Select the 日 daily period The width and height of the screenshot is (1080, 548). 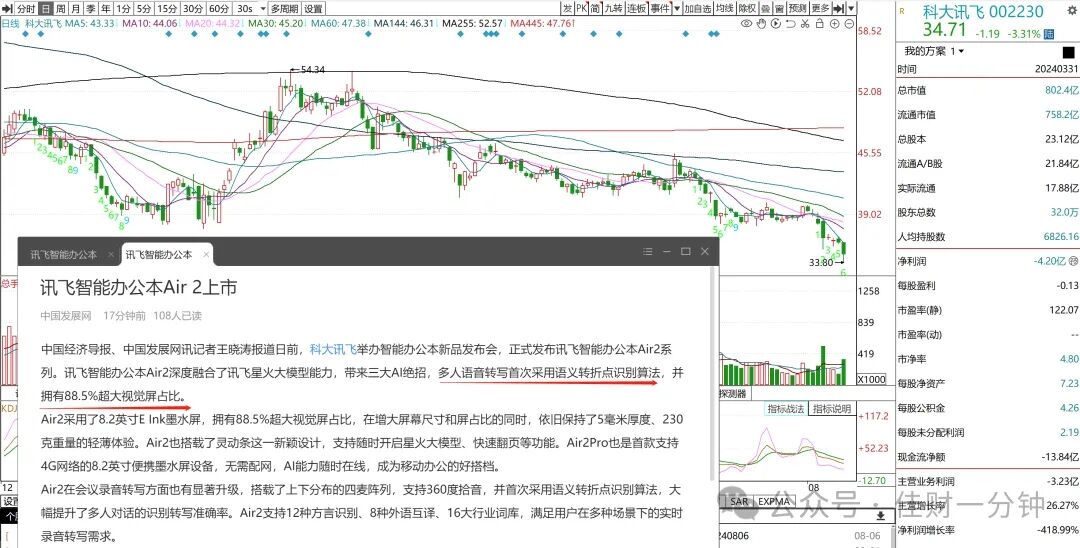45,9
